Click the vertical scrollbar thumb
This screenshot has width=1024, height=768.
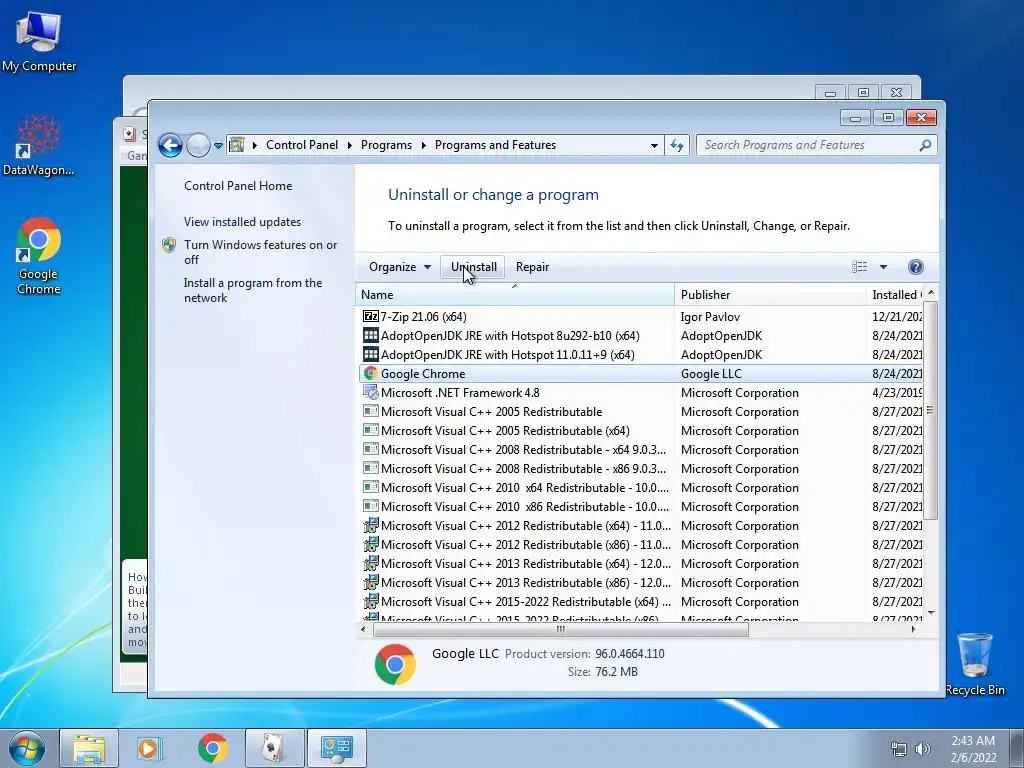tap(930, 409)
